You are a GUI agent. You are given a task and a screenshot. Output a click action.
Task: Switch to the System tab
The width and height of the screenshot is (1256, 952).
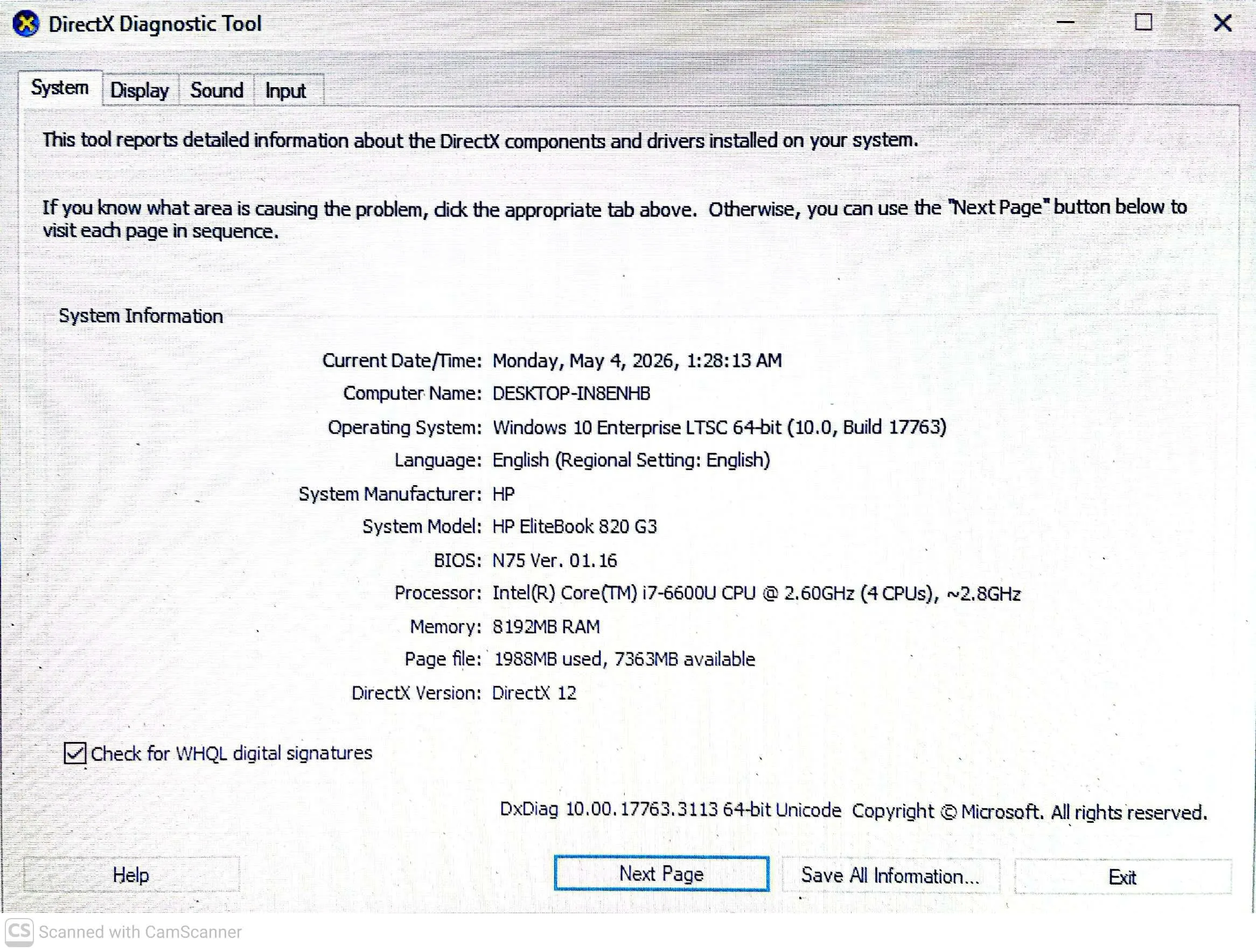60,88
